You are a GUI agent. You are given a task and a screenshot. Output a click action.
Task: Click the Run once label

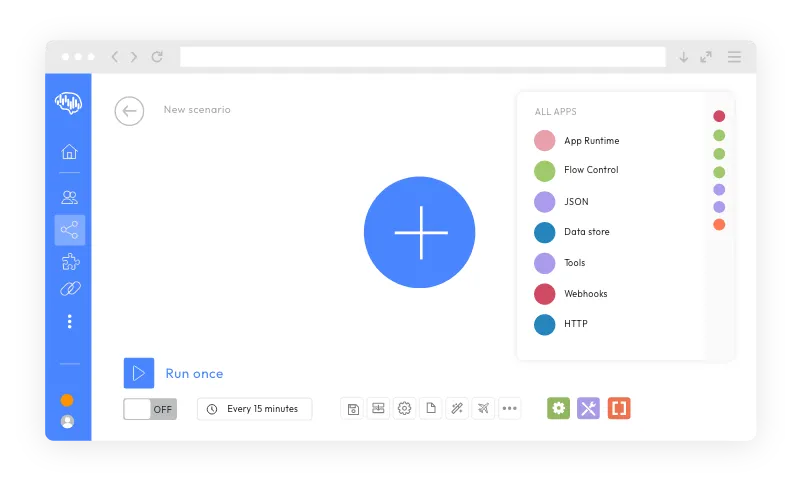tap(194, 374)
